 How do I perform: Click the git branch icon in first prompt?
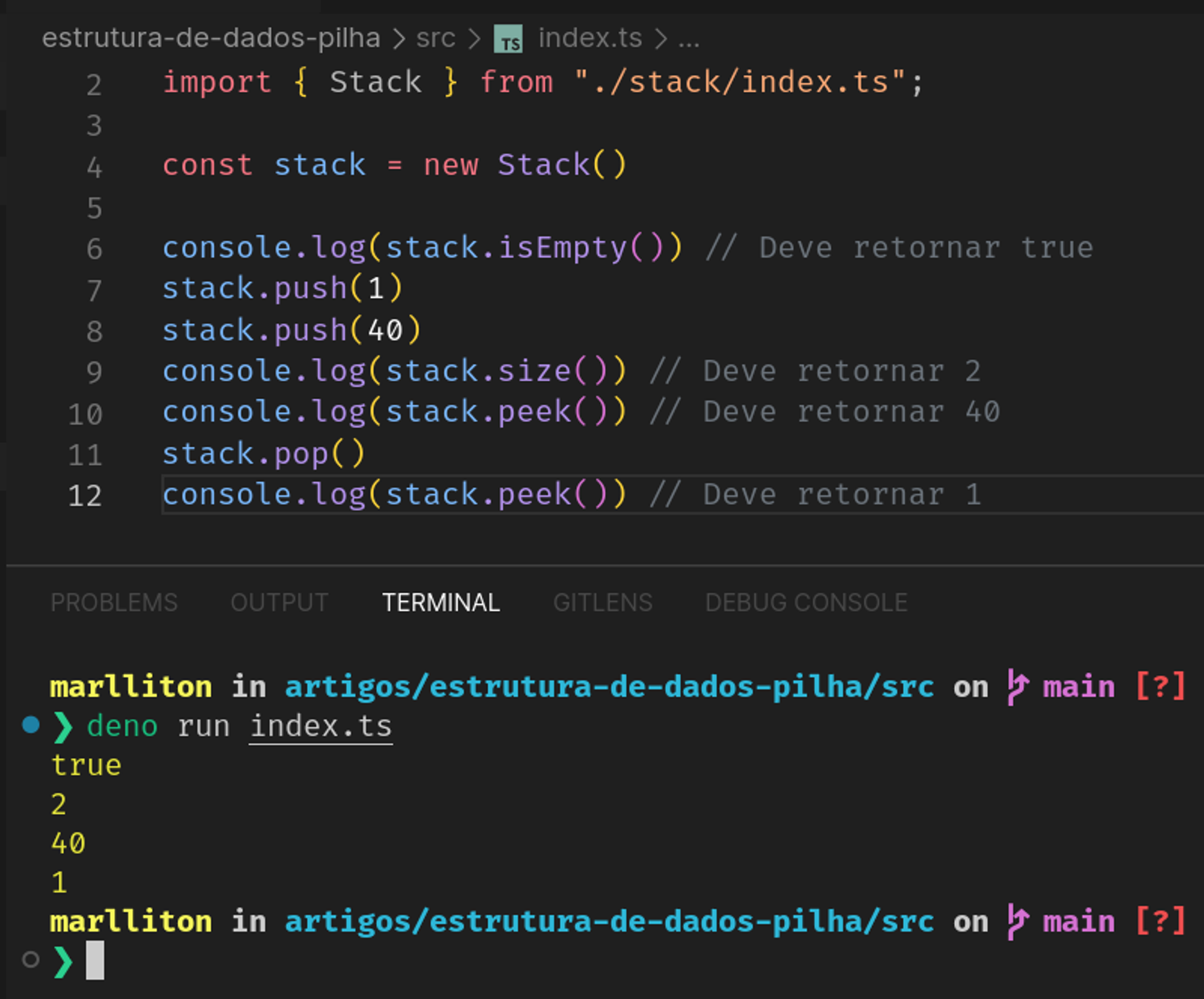click(x=1017, y=687)
